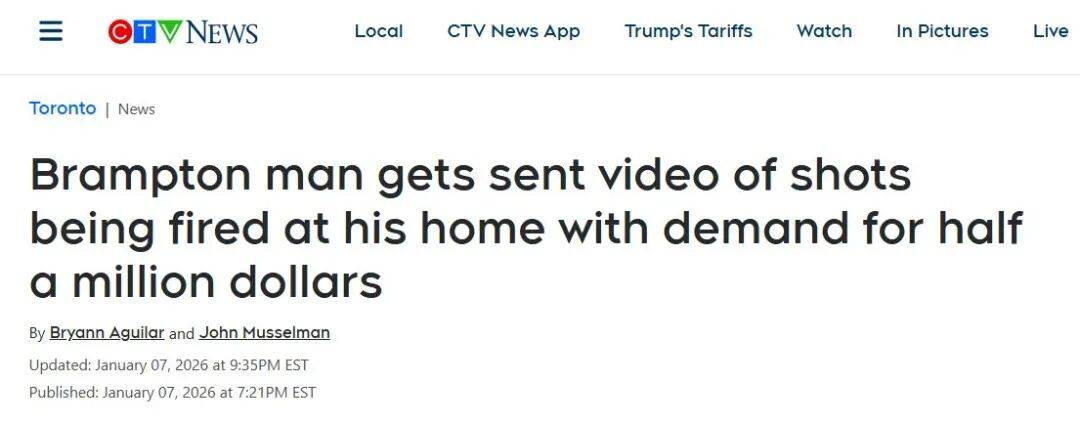Viewport: 1080px width, 424px height.
Task: Click the Published timestamp line
Action: 172,392
